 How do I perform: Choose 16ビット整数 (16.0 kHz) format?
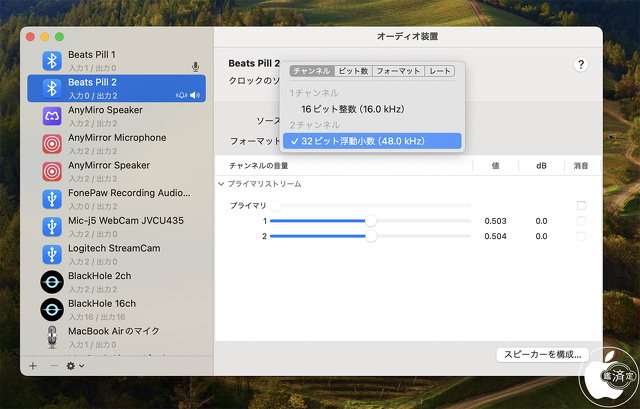click(x=372, y=109)
